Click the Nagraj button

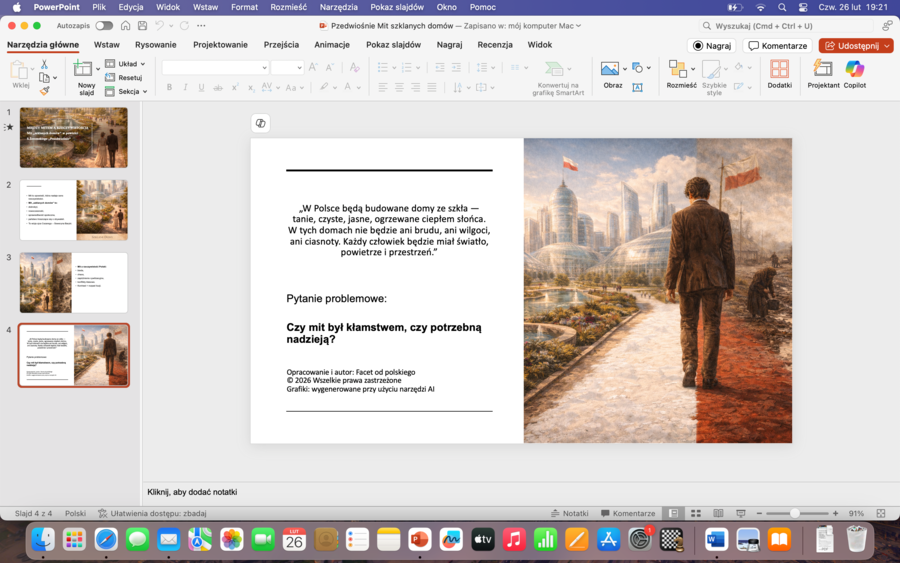click(x=711, y=45)
